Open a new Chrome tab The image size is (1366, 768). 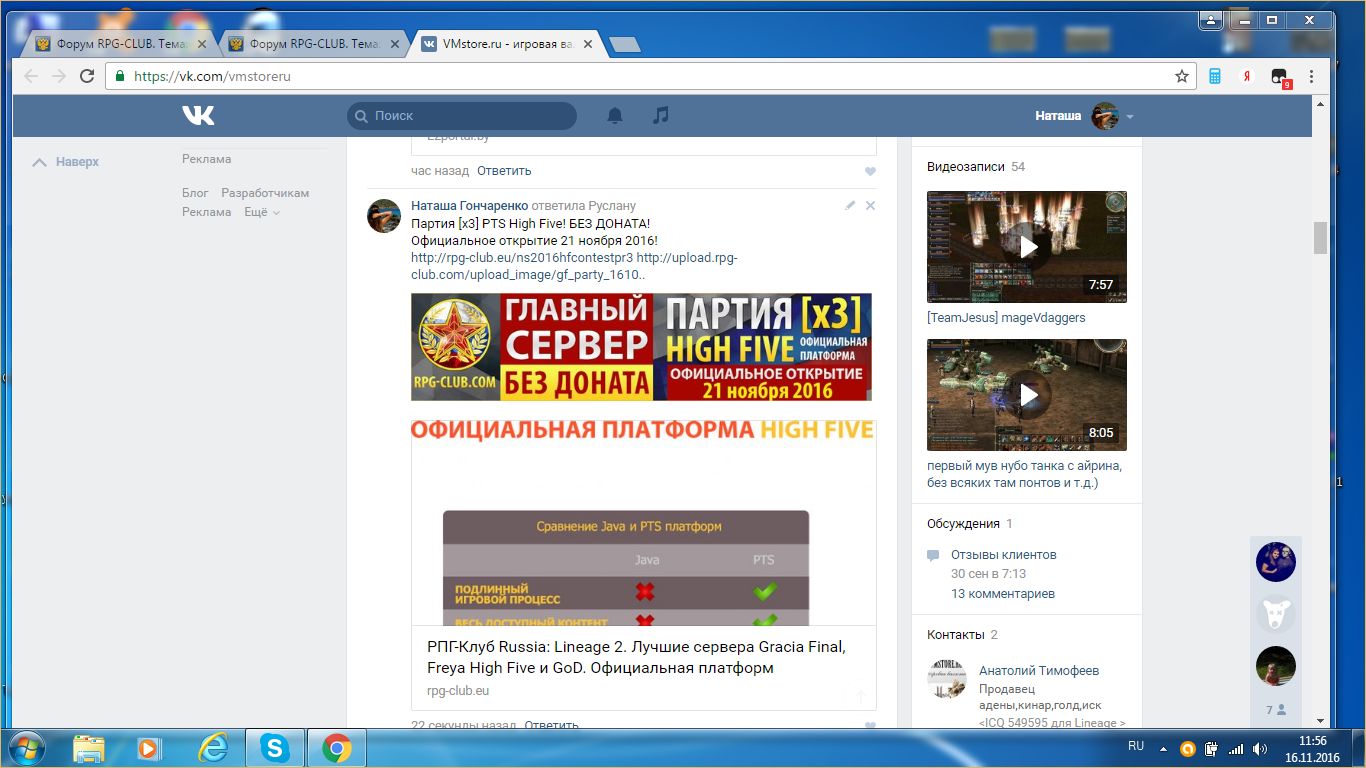pyautogui.click(x=625, y=45)
